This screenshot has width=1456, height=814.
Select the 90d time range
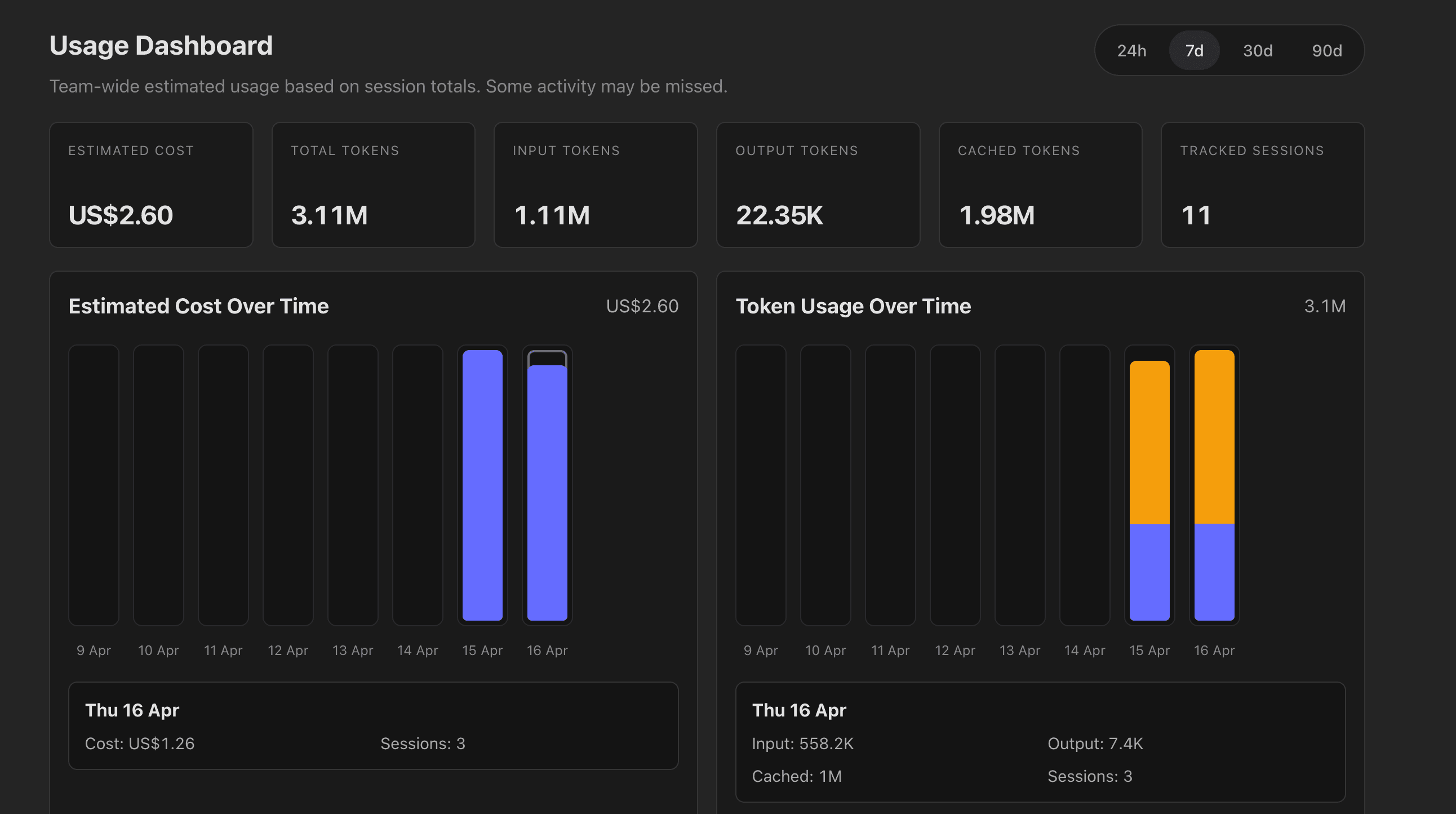(x=1327, y=50)
